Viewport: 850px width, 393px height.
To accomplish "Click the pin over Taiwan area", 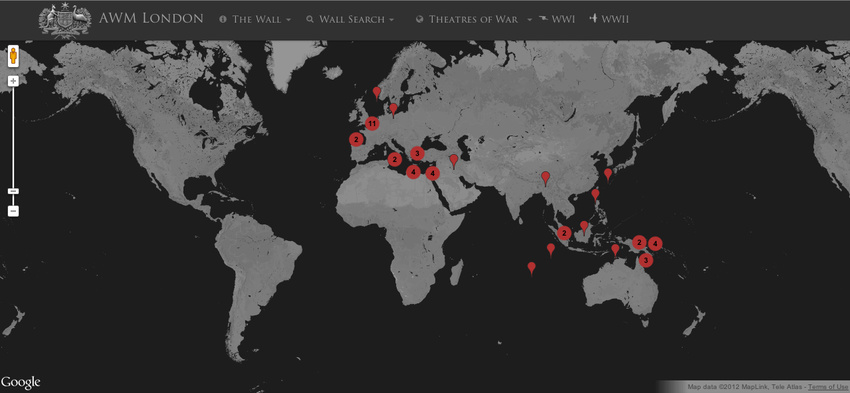I will point(595,195).
